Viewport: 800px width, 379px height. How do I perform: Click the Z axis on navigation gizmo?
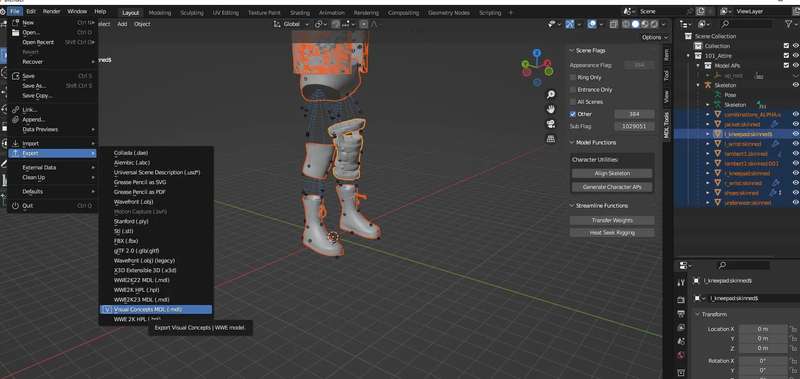tap(537, 53)
